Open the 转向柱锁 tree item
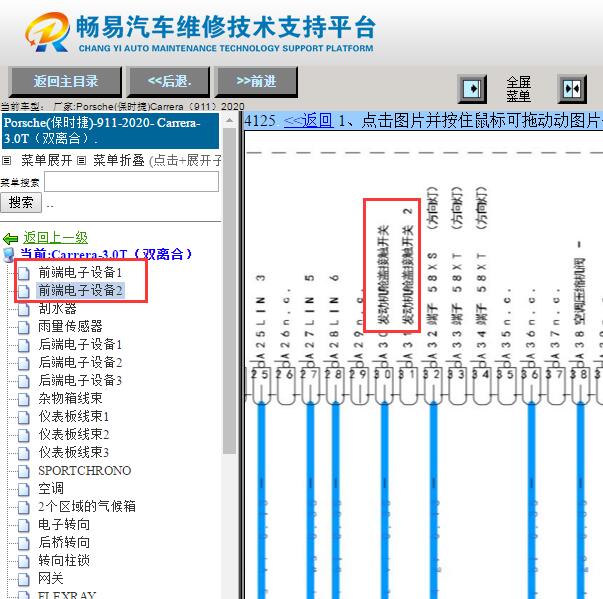 [x=64, y=561]
